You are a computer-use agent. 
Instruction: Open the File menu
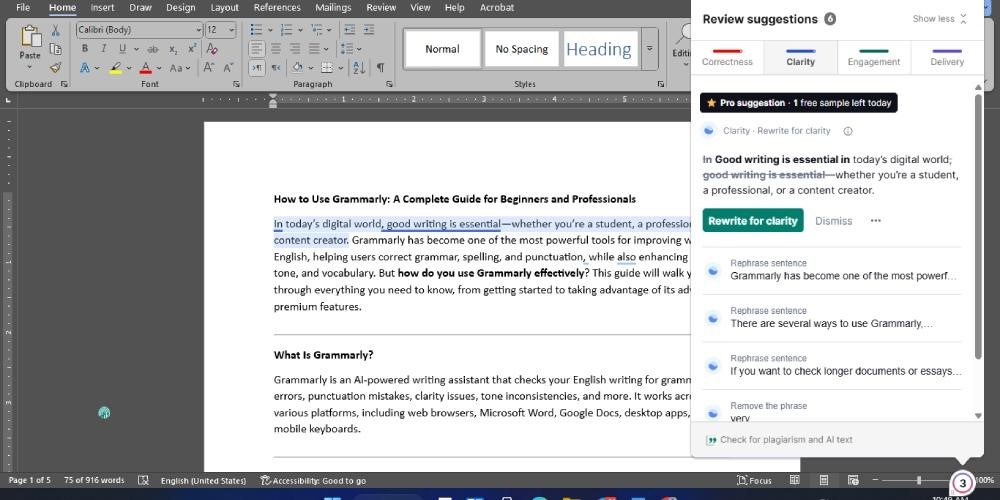click(x=23, y=8)
